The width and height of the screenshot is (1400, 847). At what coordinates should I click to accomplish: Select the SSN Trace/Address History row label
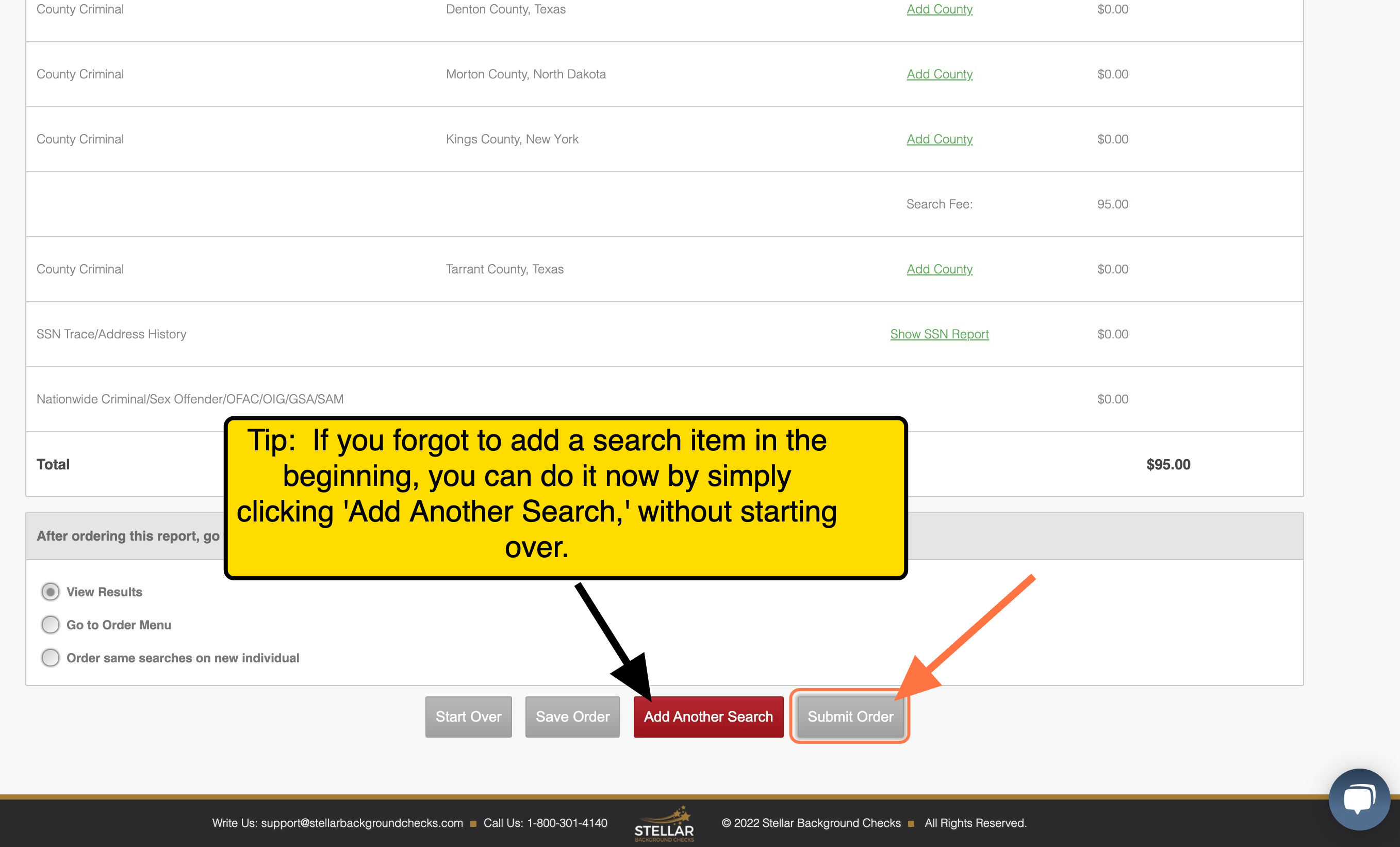coord(111,334)
